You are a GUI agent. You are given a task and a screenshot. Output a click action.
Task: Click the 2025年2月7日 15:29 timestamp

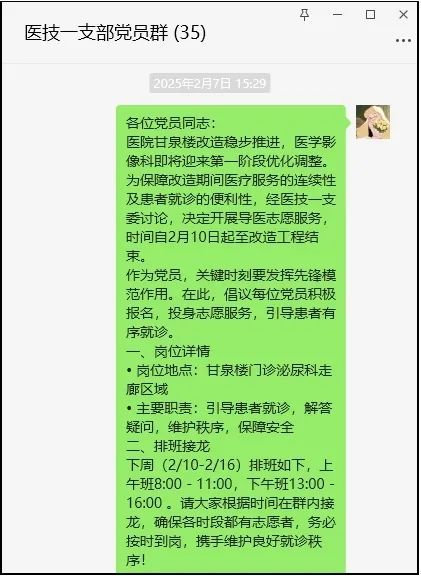click(209, 83)
